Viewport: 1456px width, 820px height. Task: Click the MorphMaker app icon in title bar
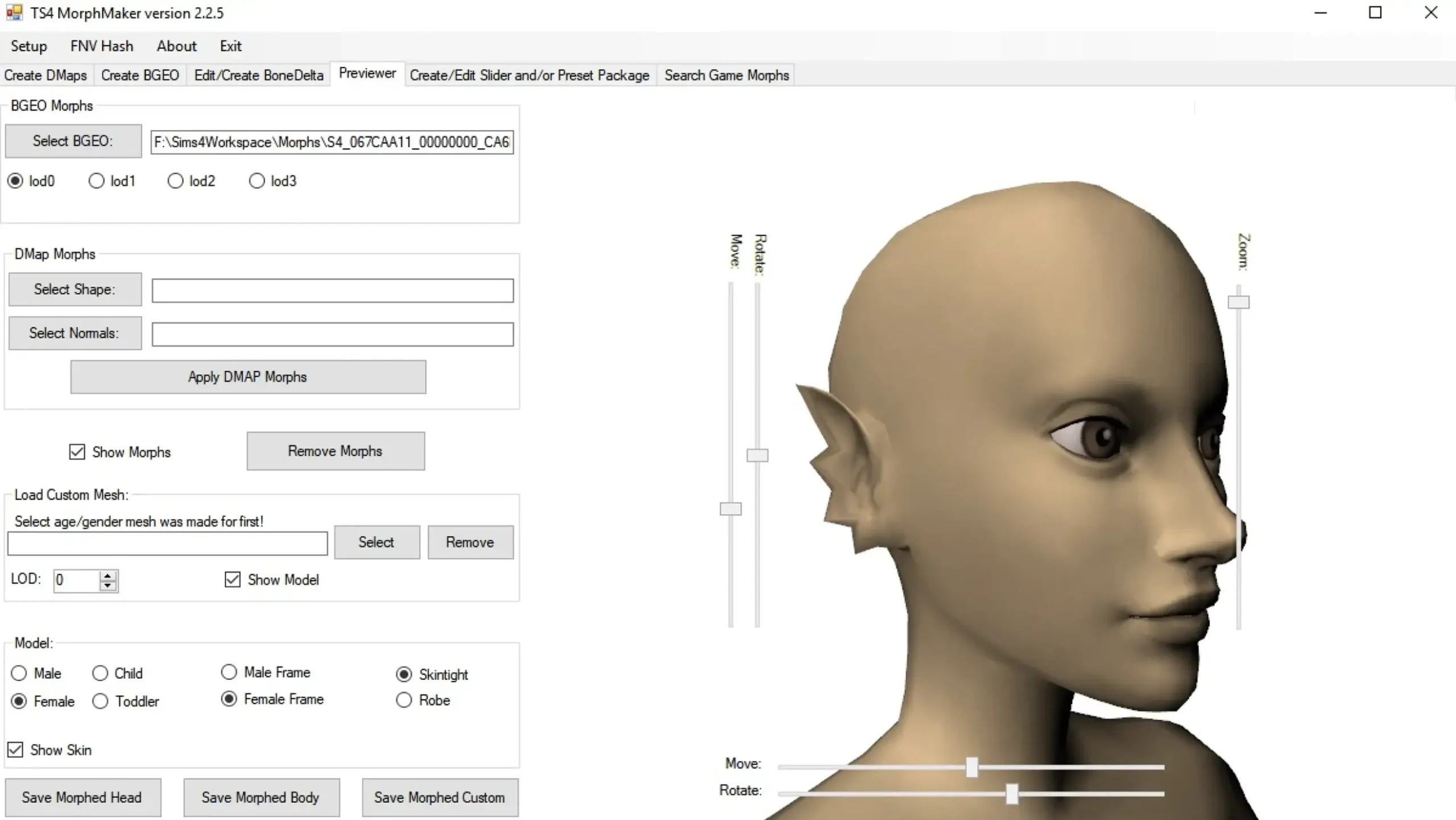(x=14, y=13)
